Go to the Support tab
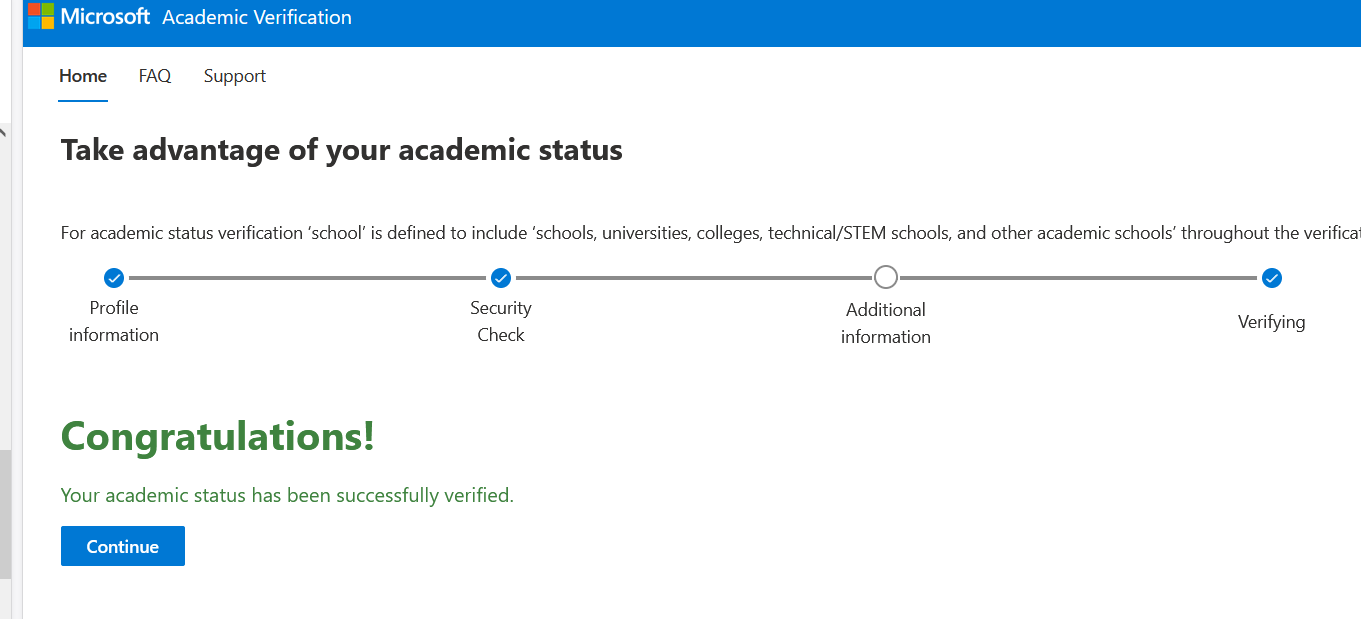 (235, 76)
